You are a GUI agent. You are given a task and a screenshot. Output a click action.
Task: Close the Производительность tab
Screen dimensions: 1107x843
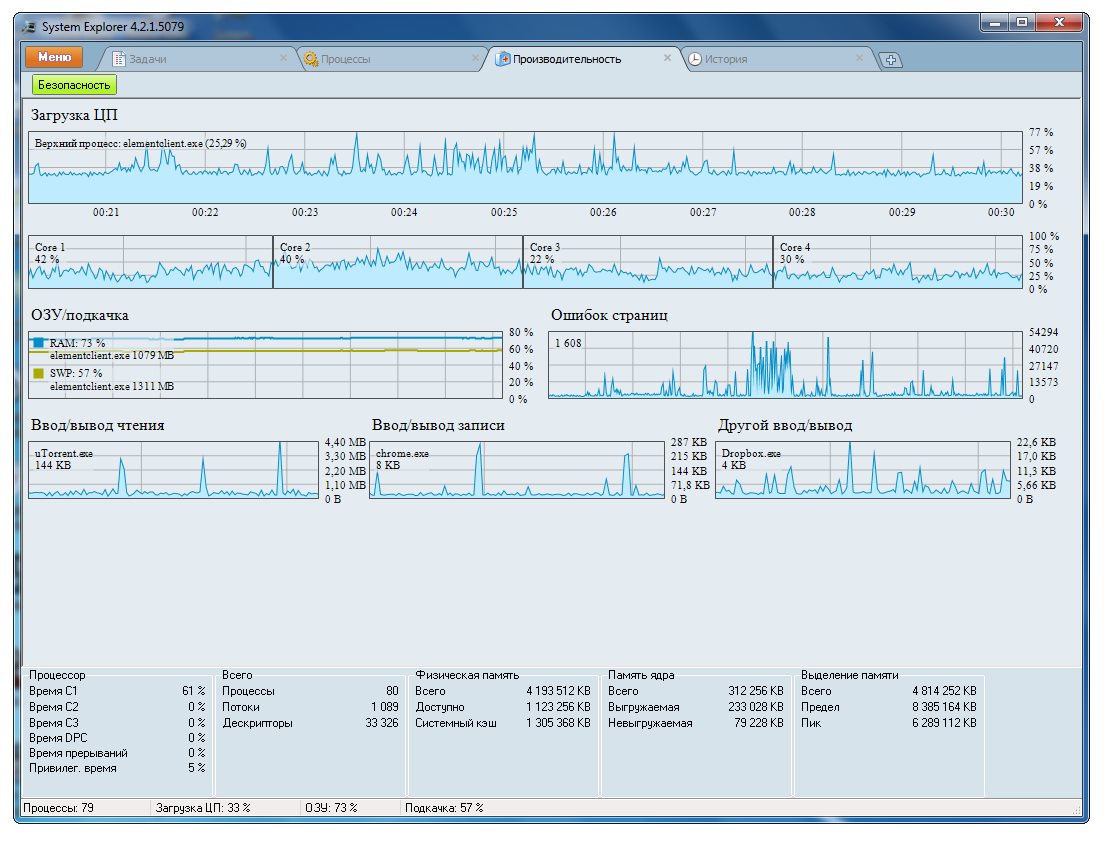click(667, 58)
